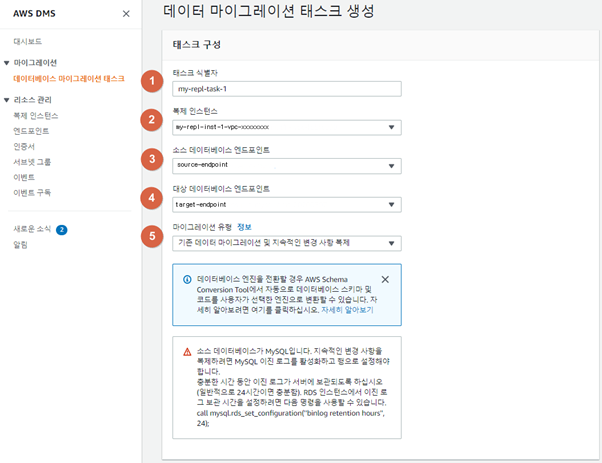Open 알림 in sidebar
Screen dimensions: 602x463
tap(20, 245)
